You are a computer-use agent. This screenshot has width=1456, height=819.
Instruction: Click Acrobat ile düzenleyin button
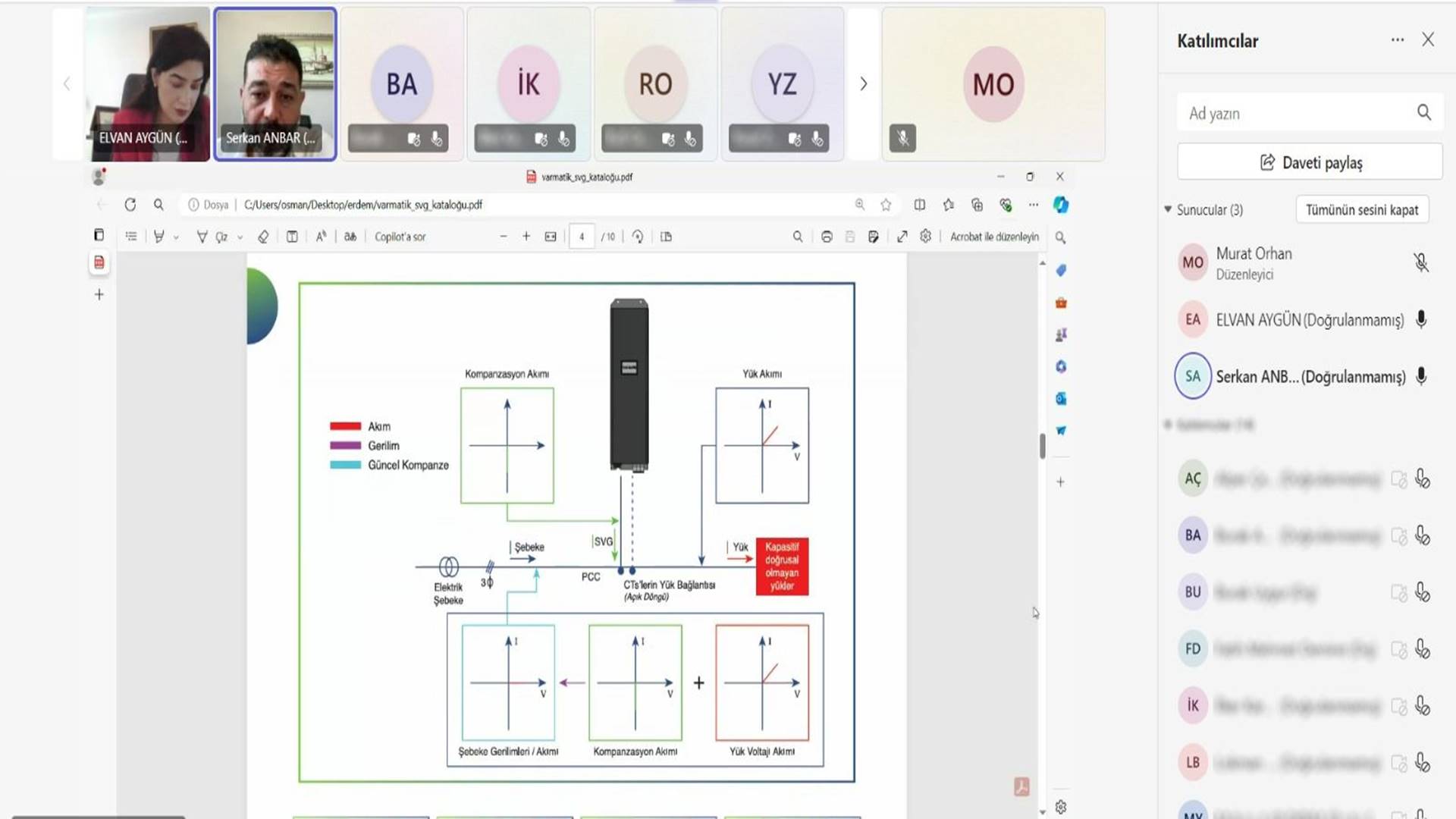994,237
